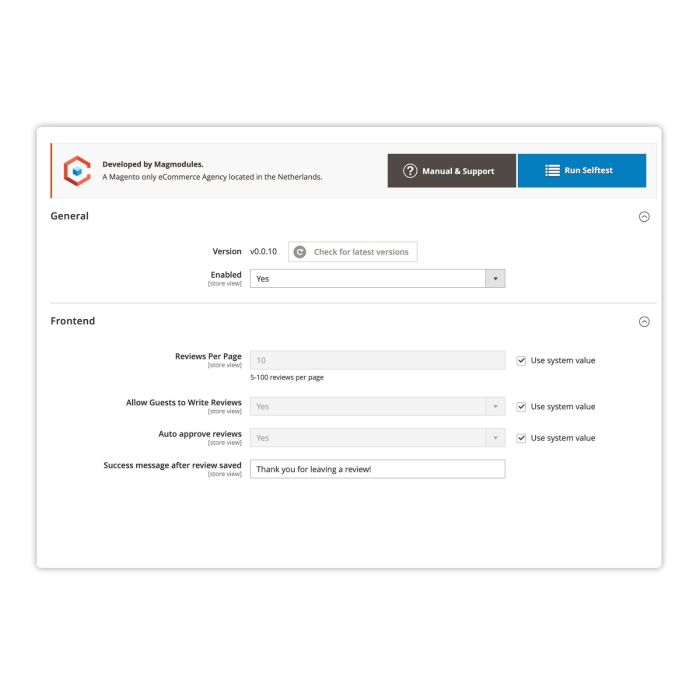Check for latest versions
The height and width of the screenshot is (700, 700).
tap(353, 252)
